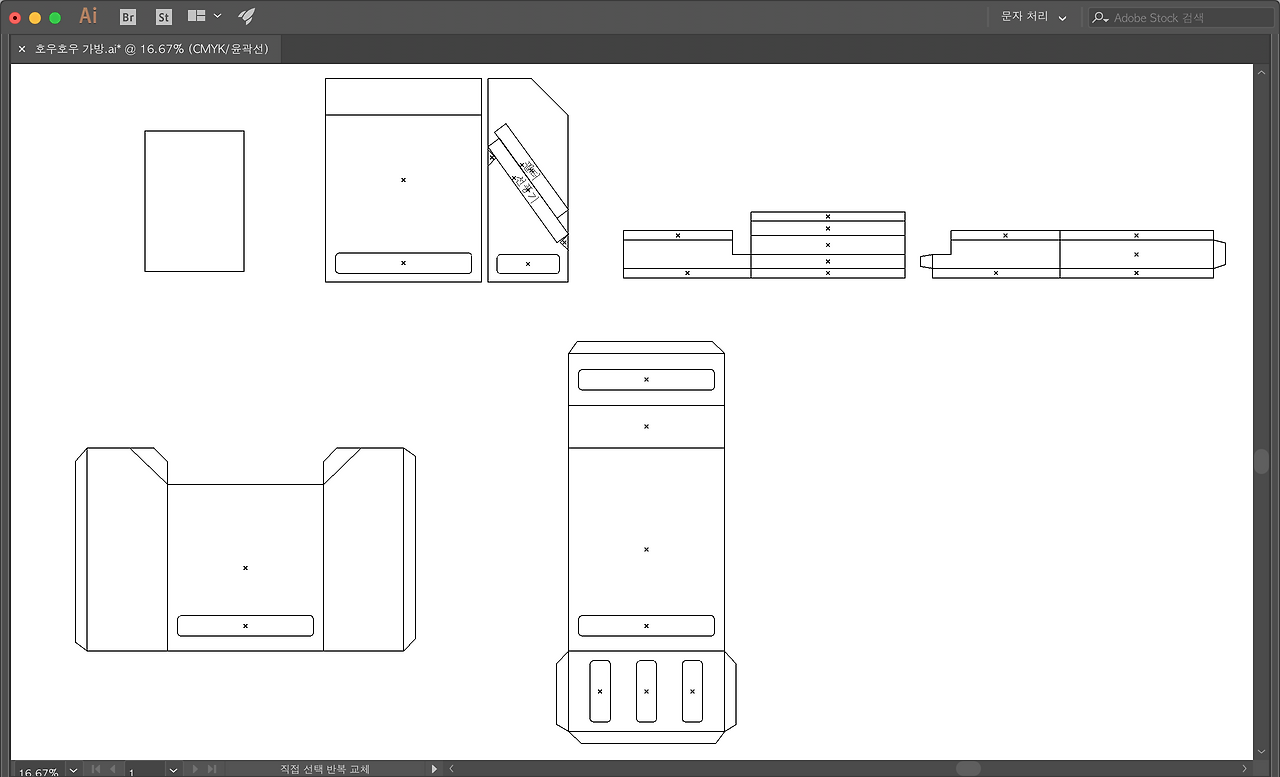Minimize the window with the yellow button

pyautogui.click(x=35, y=17)
